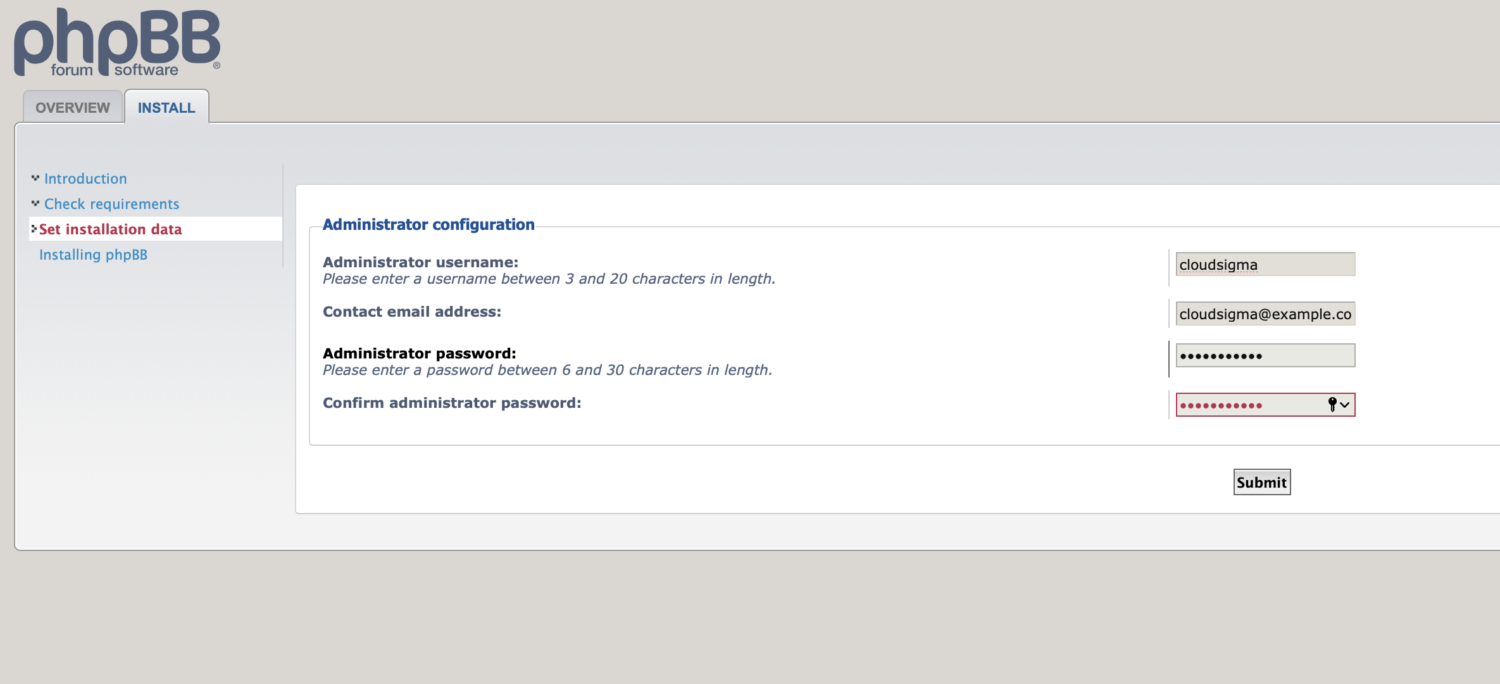Click the checkmark icon beside Check requirements
Image resolution: width=1500 pixels, height=684 pixels.
click(x=35, y=203)
